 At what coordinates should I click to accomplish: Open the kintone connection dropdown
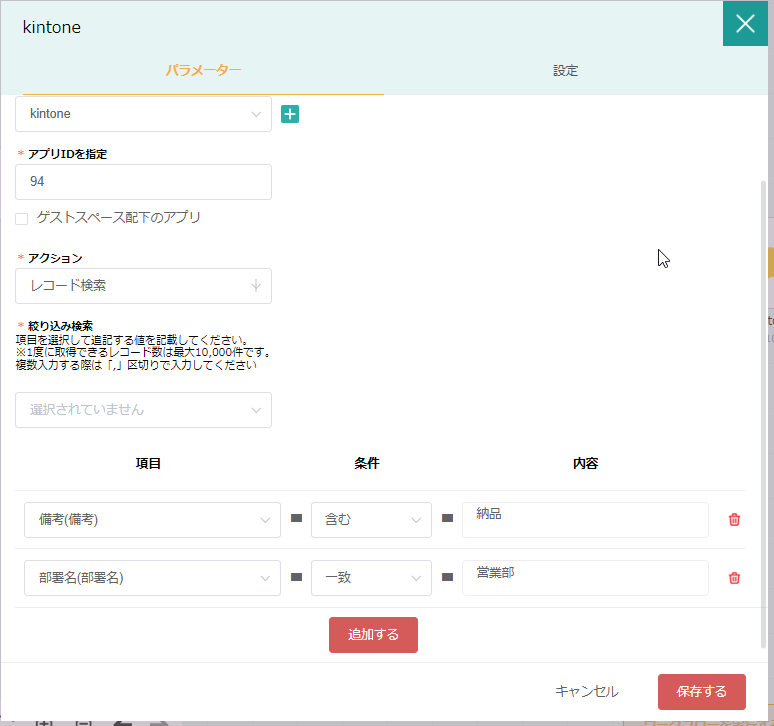pos(143,114)
